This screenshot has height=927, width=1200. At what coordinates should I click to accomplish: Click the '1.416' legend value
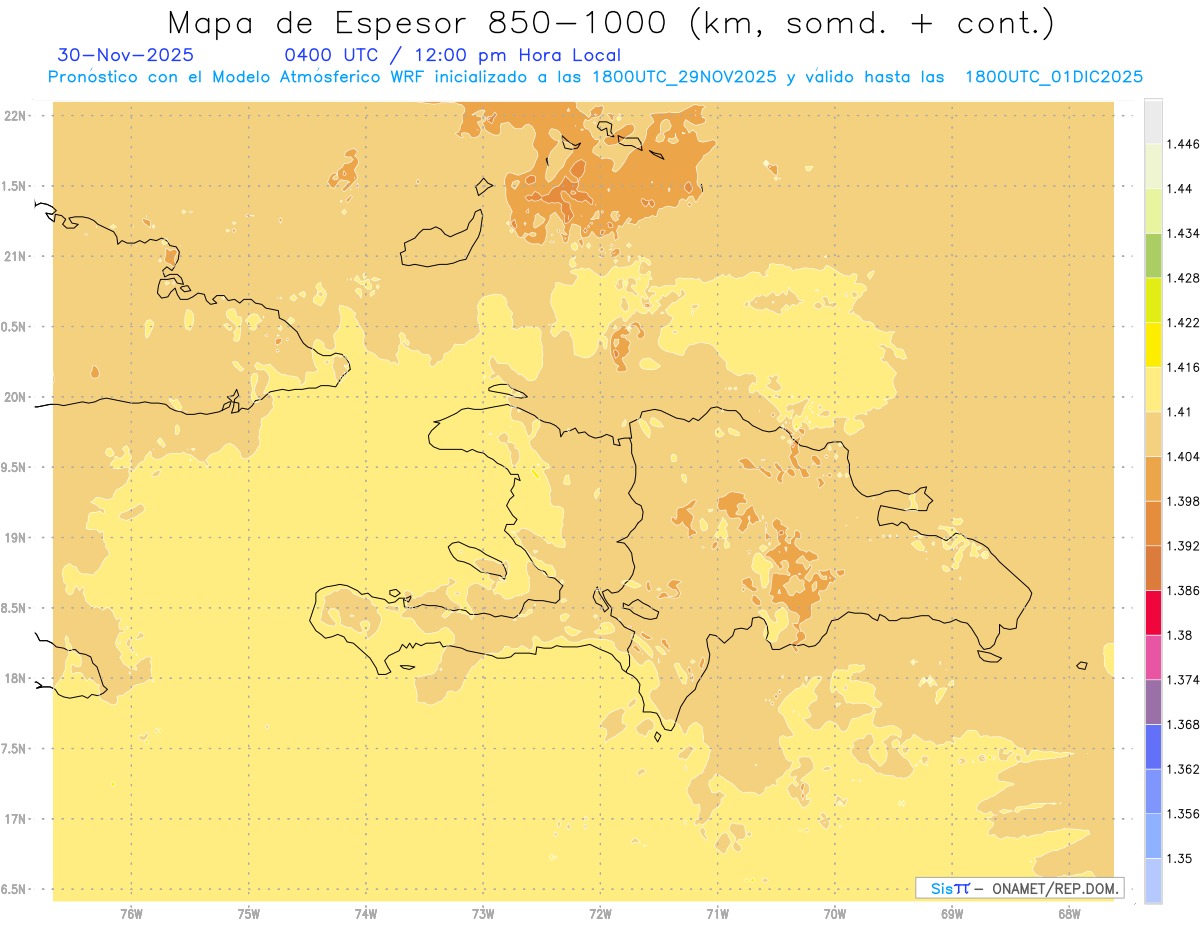(1184, 367)
